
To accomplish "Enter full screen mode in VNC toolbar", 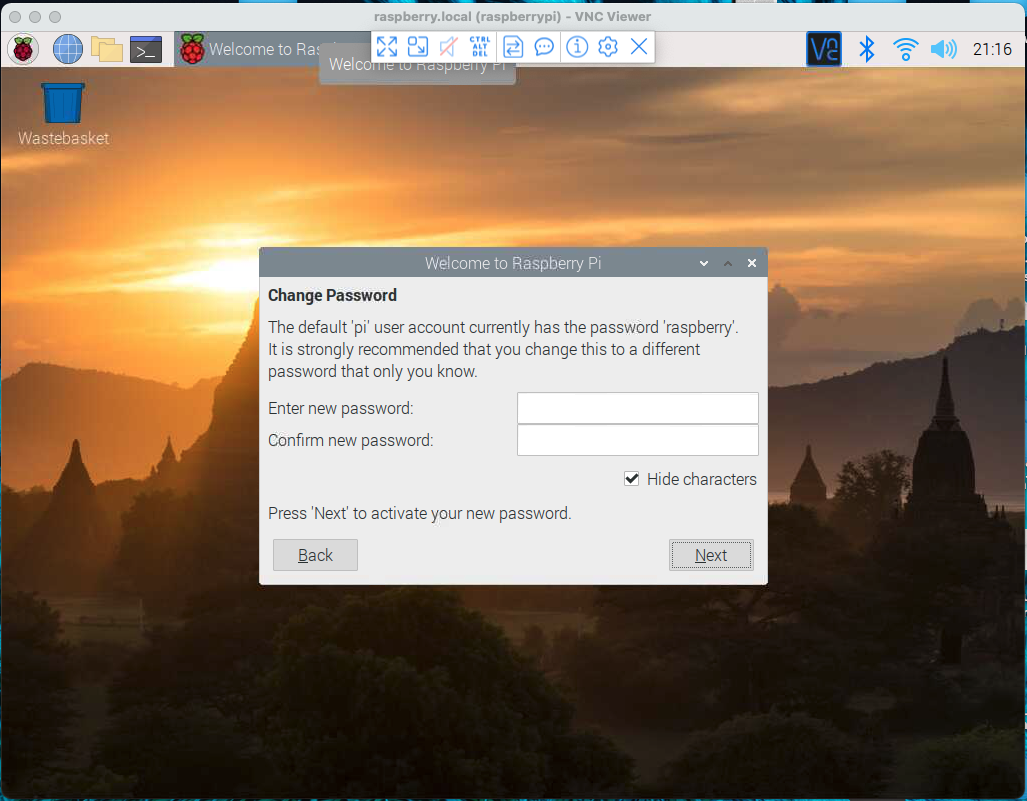I will [x=387, y=47].
